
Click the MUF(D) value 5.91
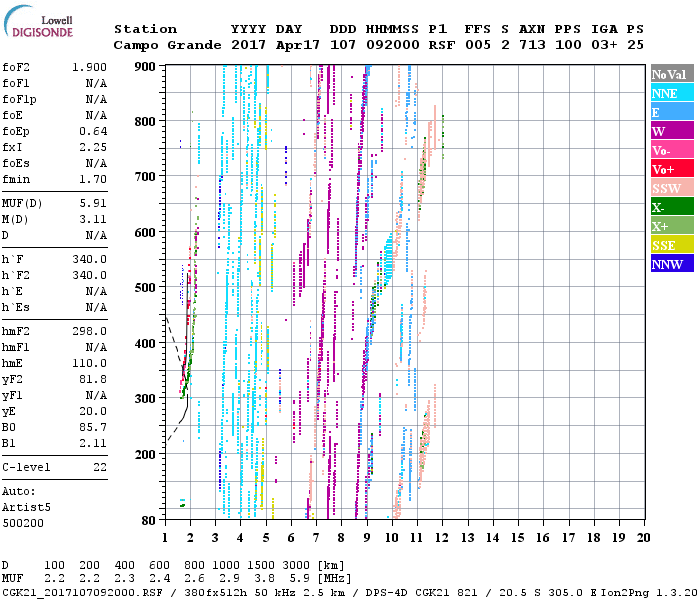[93, 204]
